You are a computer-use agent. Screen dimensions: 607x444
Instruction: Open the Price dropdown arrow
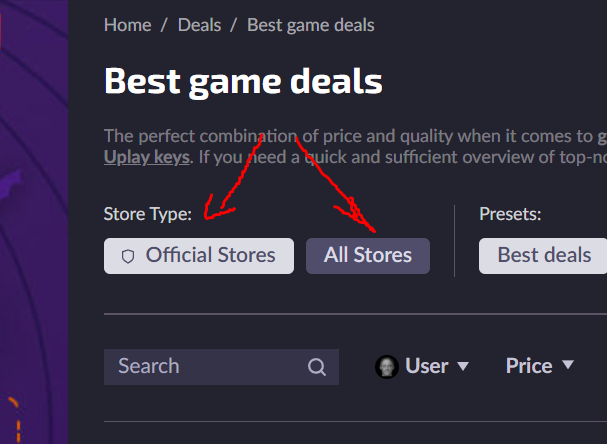coord(568,366)
